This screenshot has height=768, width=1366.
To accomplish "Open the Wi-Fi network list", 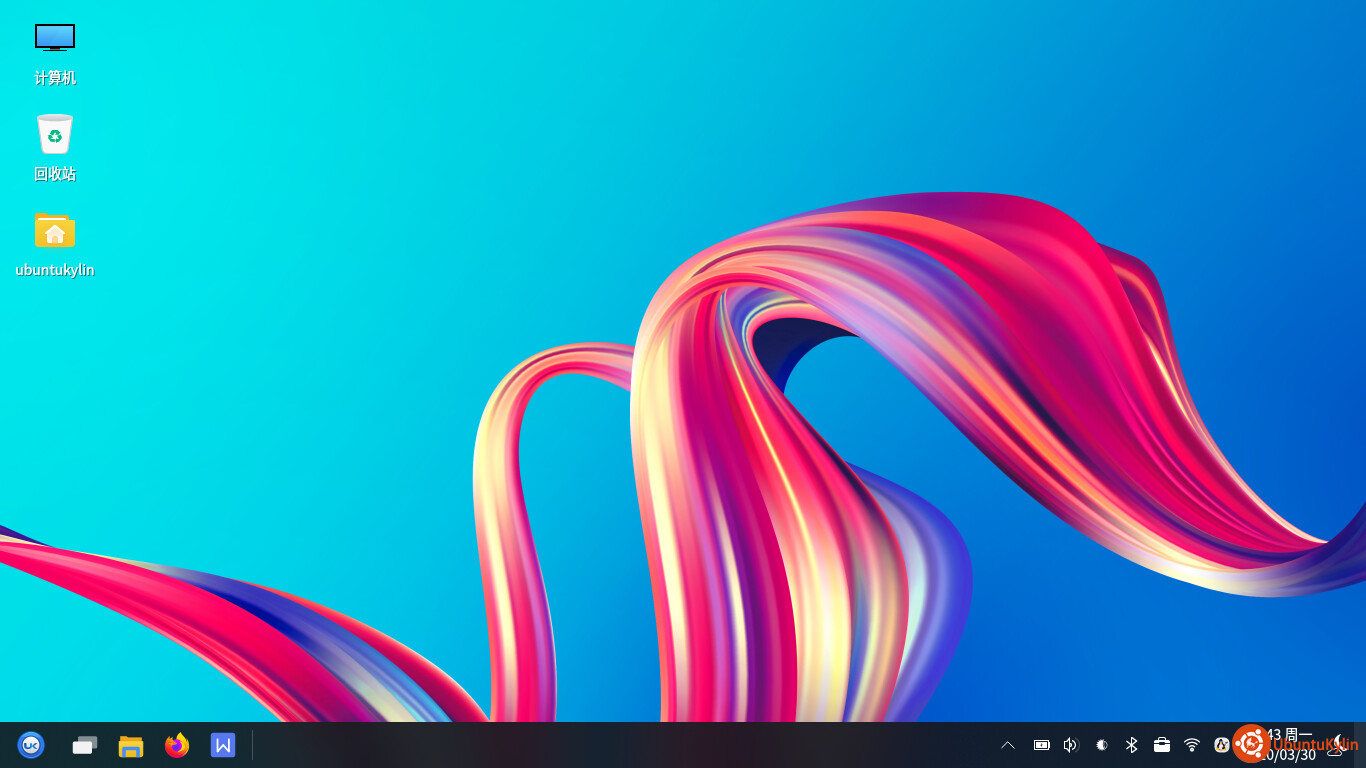I will pyautogui.click(x=1192, y=745).
